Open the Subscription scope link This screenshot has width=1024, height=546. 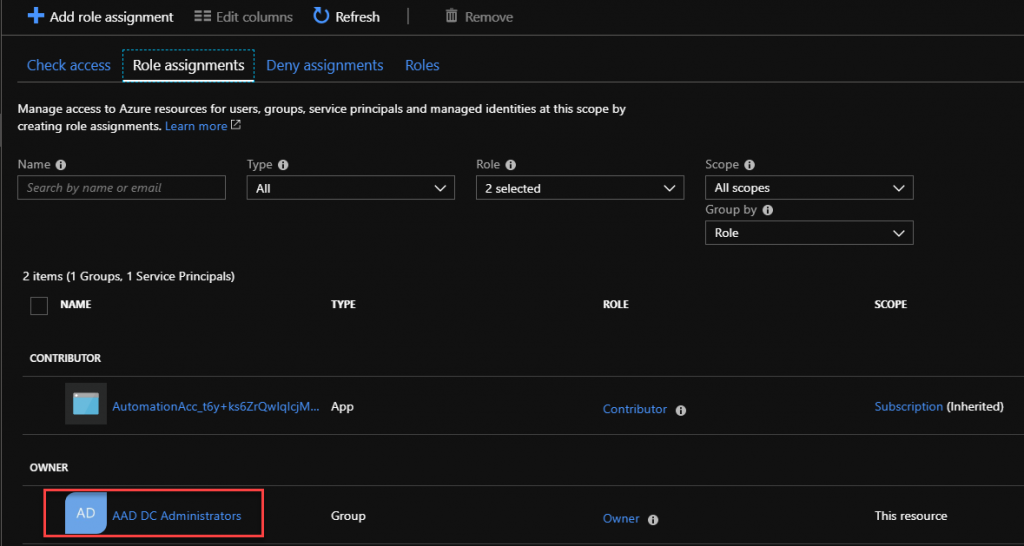point(908,406)
